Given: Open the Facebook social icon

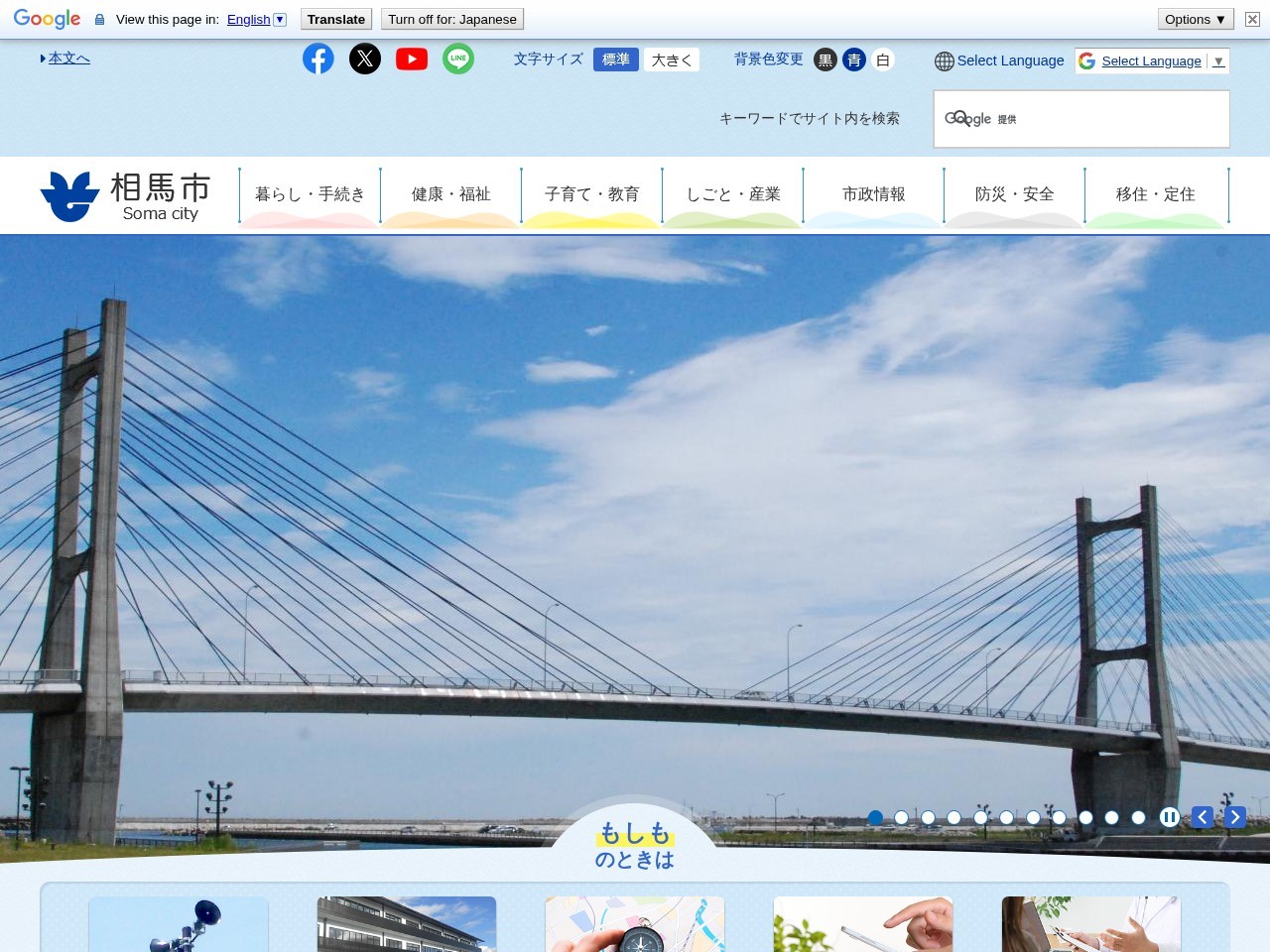Looking at the screenshot, I should tap(318, 59).
